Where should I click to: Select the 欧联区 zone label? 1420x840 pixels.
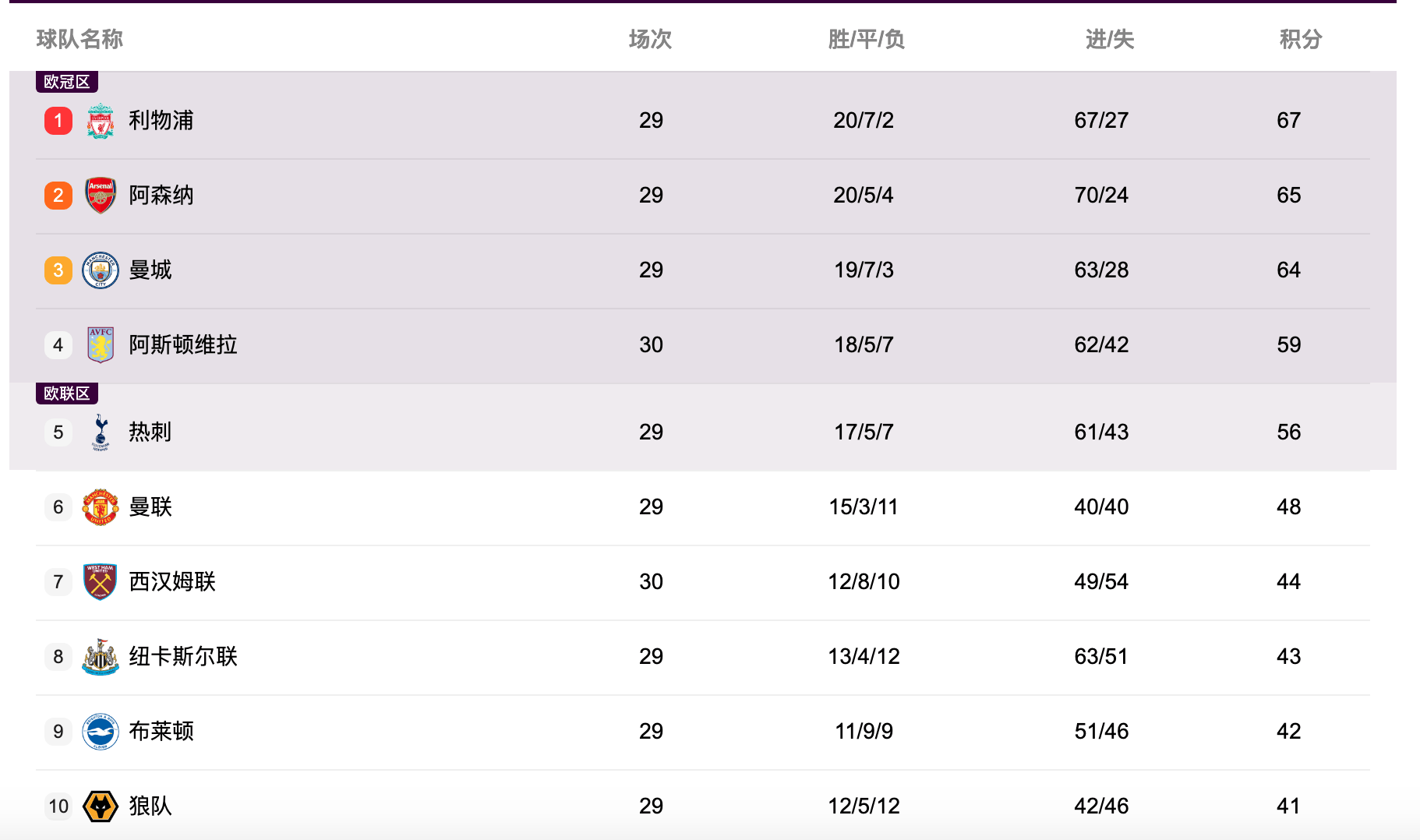tap(67, 394)
